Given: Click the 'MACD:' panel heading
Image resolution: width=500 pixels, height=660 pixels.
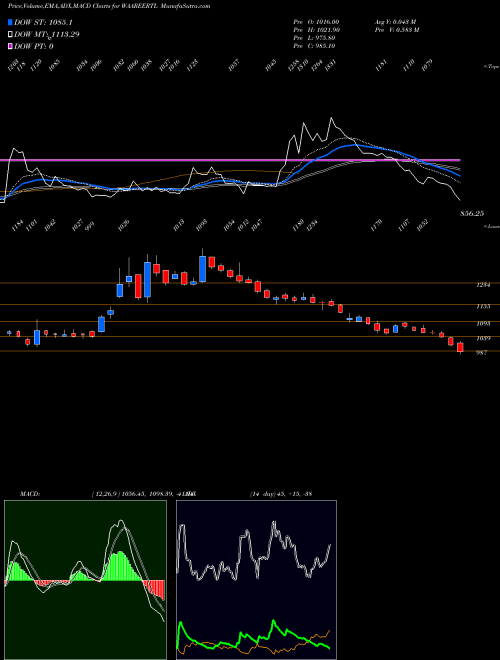Looking at the screenshot, I should click(30, 494).
